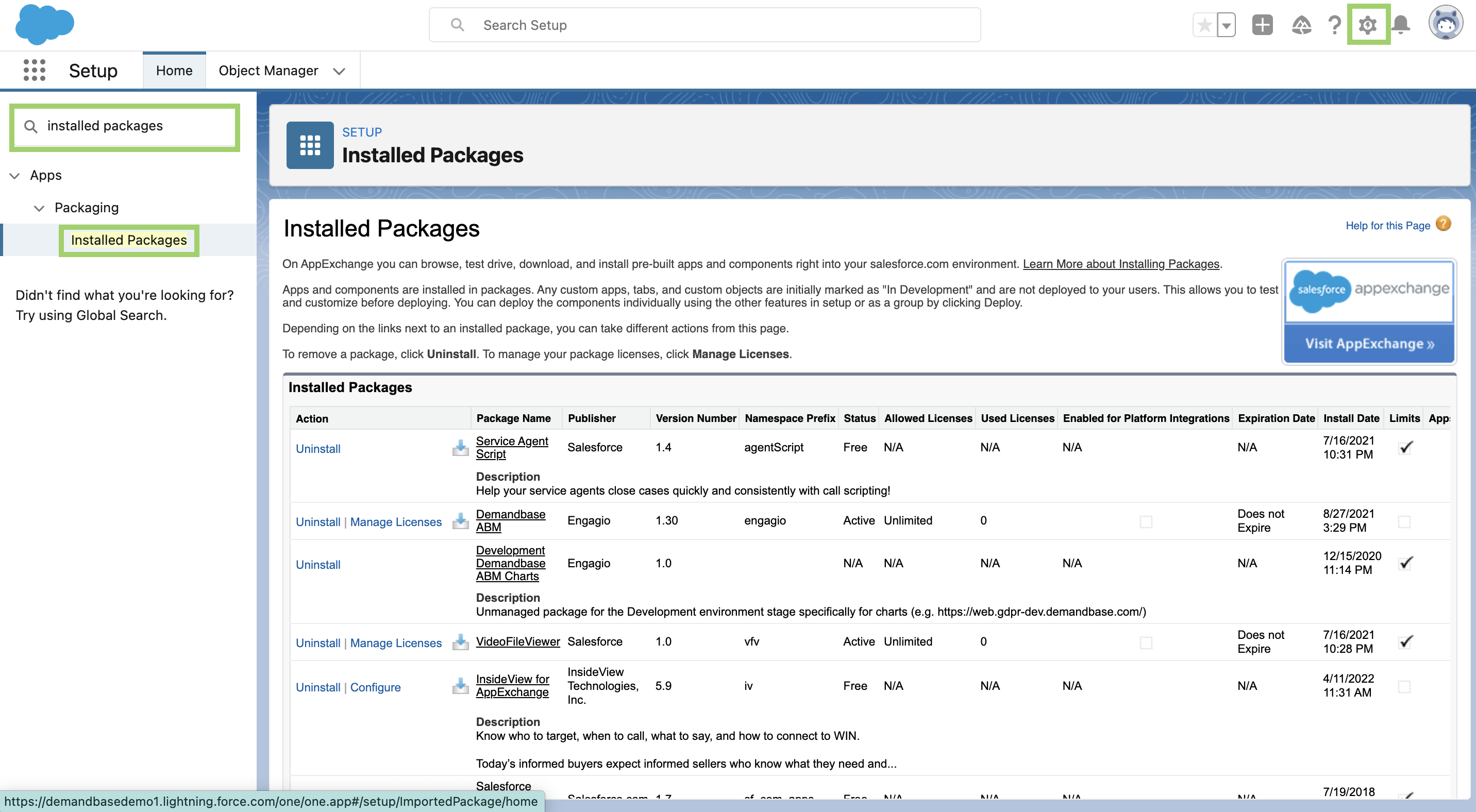1476x812 pixels.
Task: Uninstall InsideView for AppExchange package
Action: click(318, 687)
